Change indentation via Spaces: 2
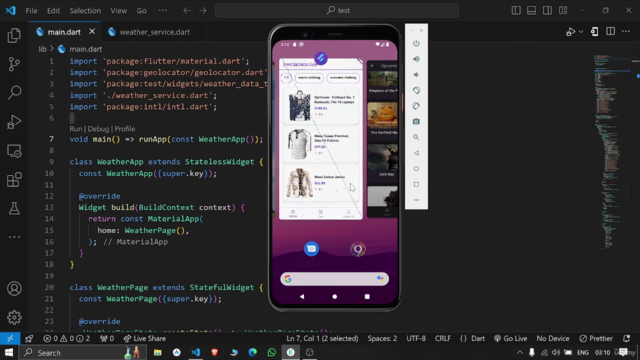Viewport: 640px width, 360px height. pyautogui.click(x=382, y=338)
